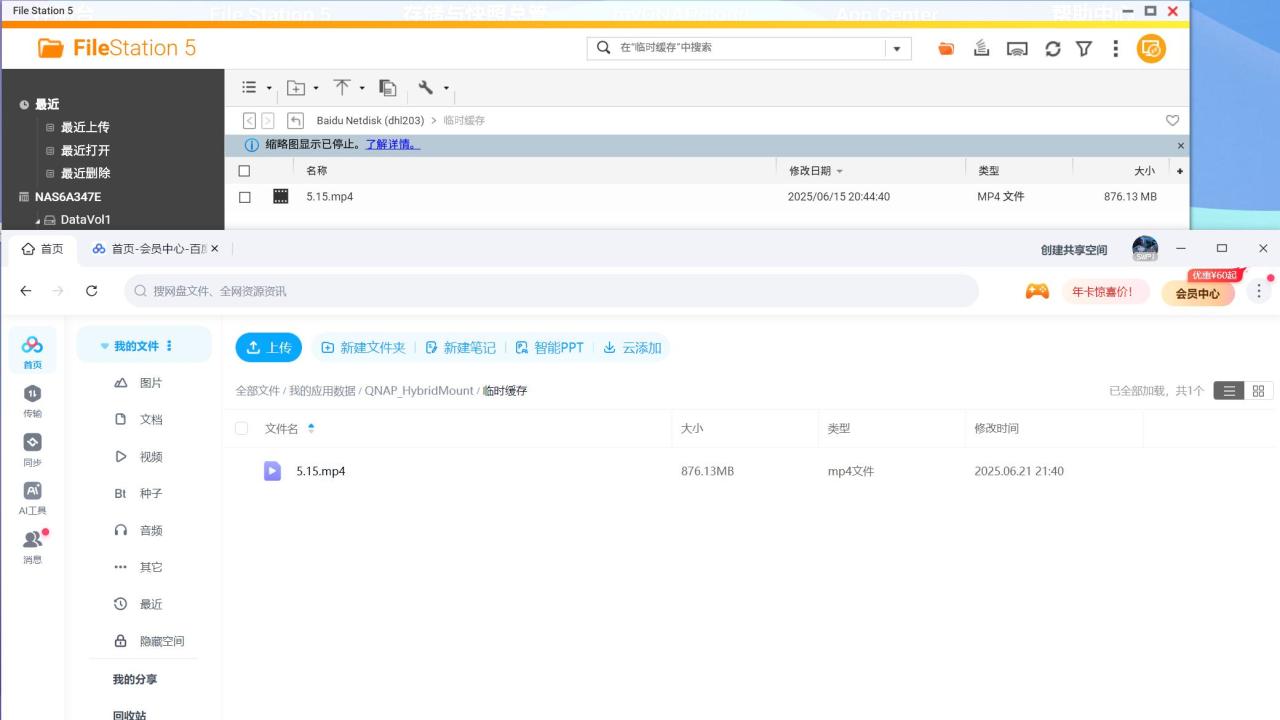The image size is (1280, 720).
Task: Click the favorite heart icon in path bar
Action: (x=1173, y=120)
